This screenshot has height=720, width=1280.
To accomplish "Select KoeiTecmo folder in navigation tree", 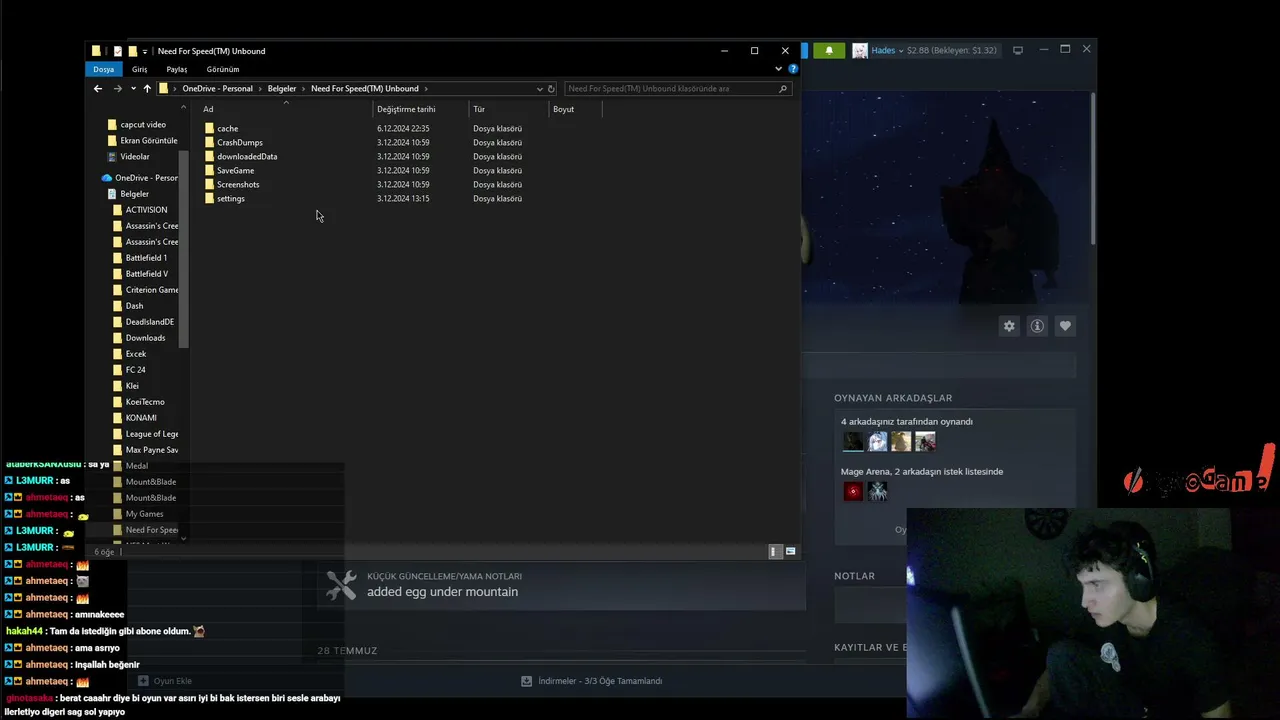I will 145,402.
